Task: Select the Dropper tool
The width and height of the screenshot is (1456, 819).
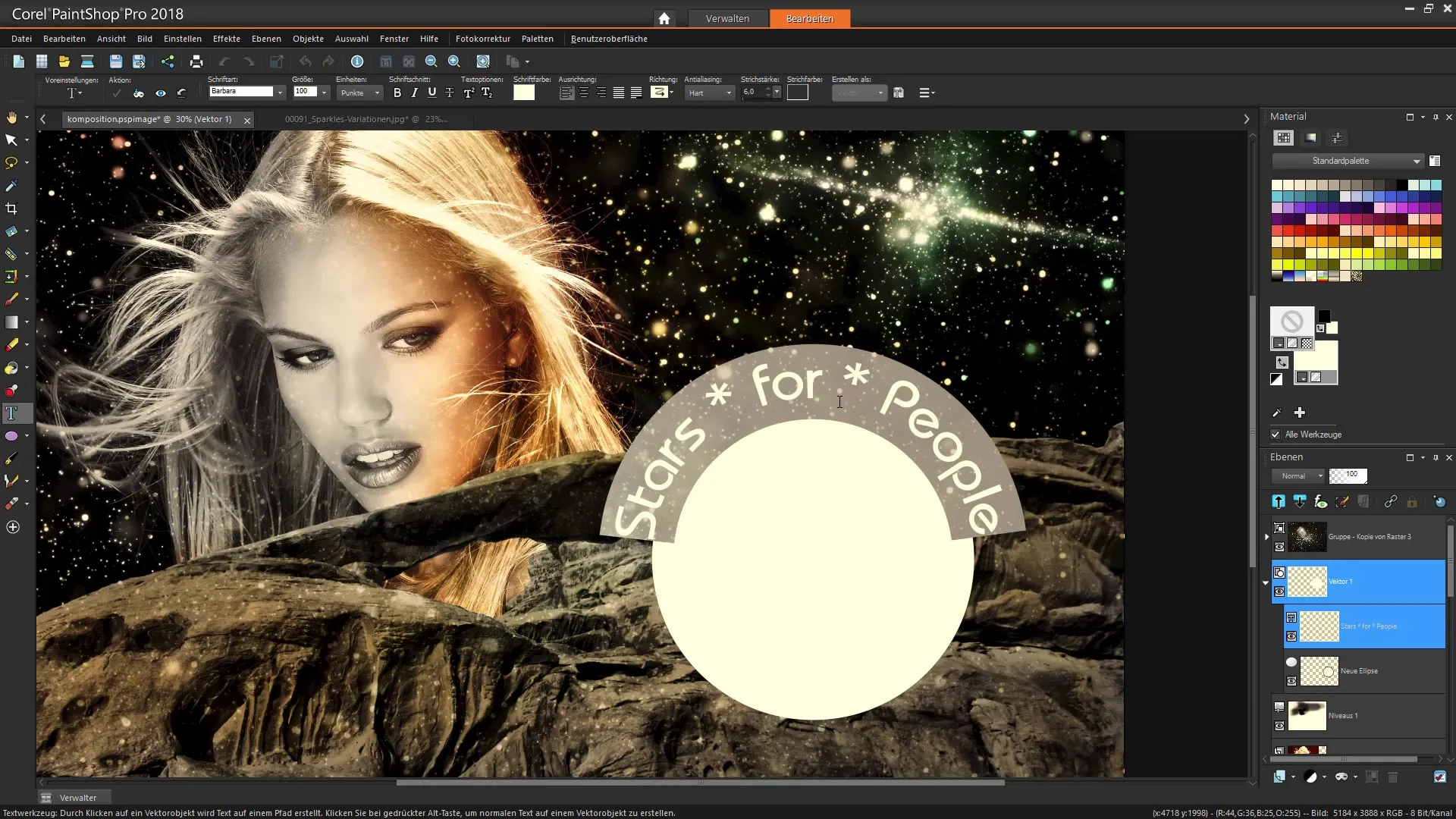Action: point(11,186)
